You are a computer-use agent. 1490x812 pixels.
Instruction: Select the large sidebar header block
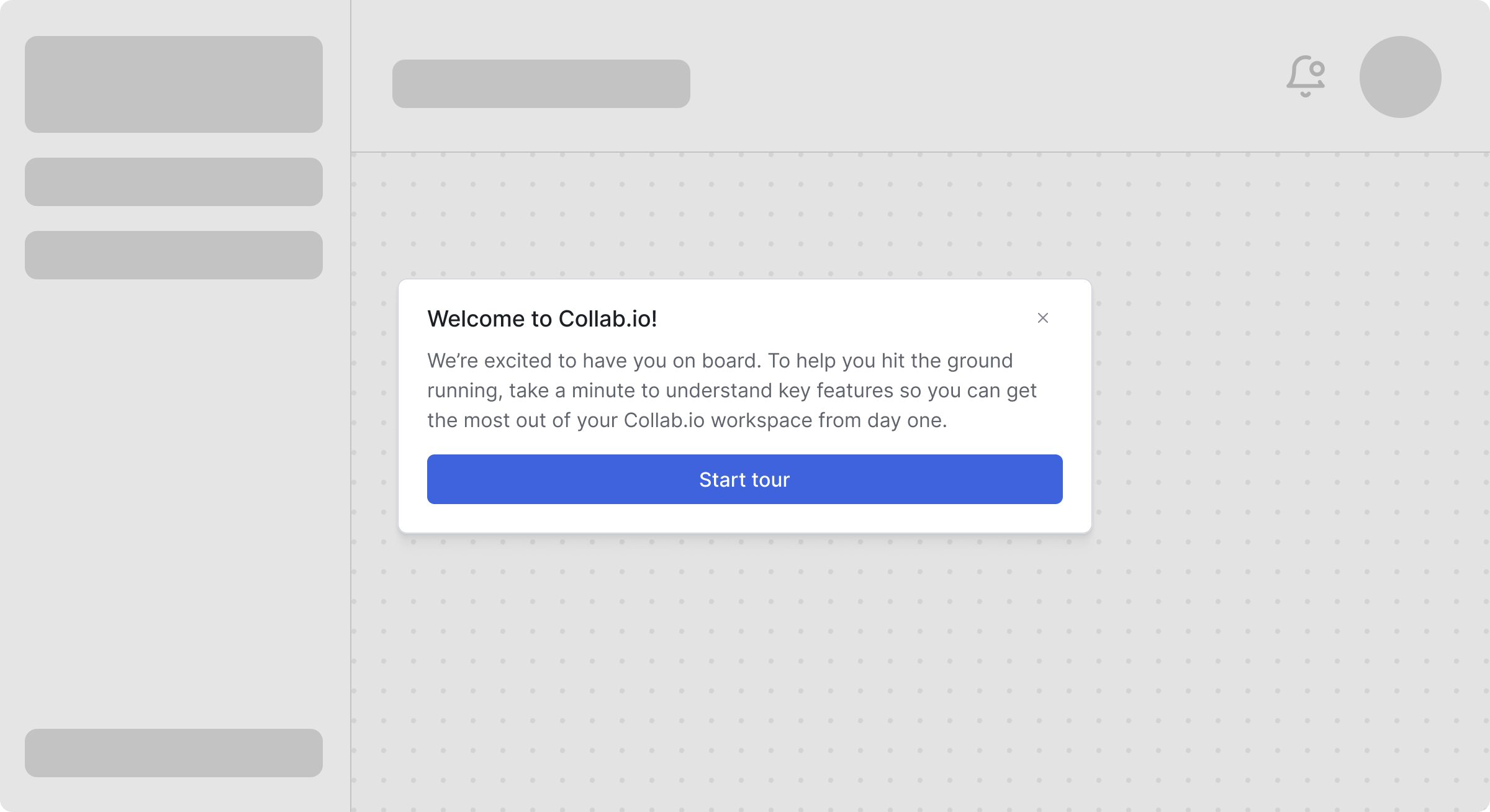174,84
